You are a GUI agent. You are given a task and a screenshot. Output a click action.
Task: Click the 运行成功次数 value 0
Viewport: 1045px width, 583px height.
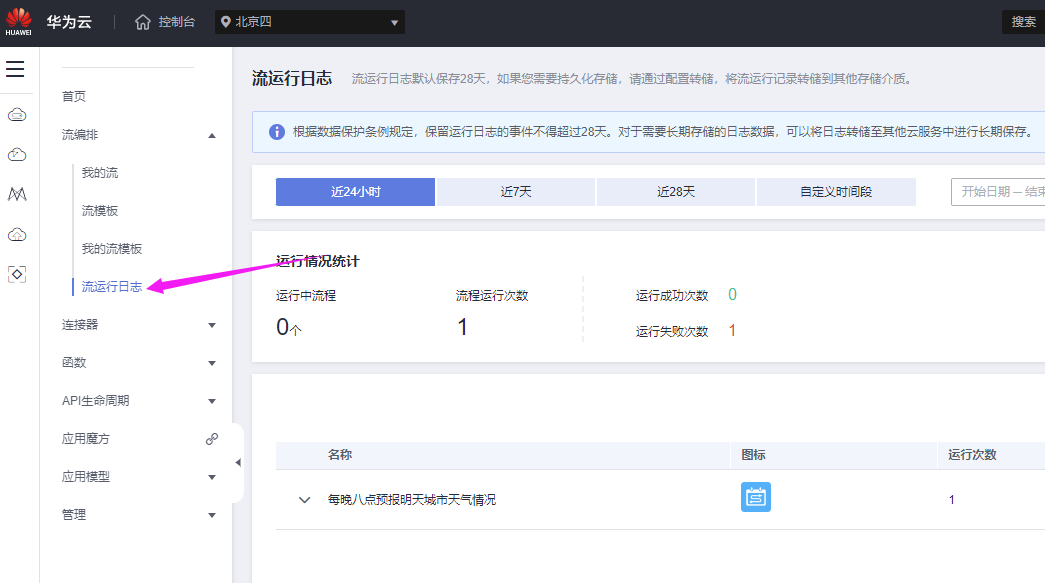point(732,294)
